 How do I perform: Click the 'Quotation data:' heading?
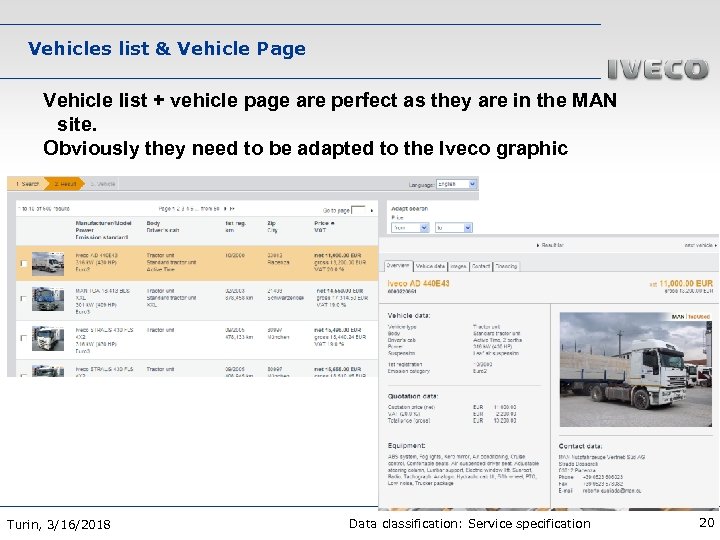(413, 396)
